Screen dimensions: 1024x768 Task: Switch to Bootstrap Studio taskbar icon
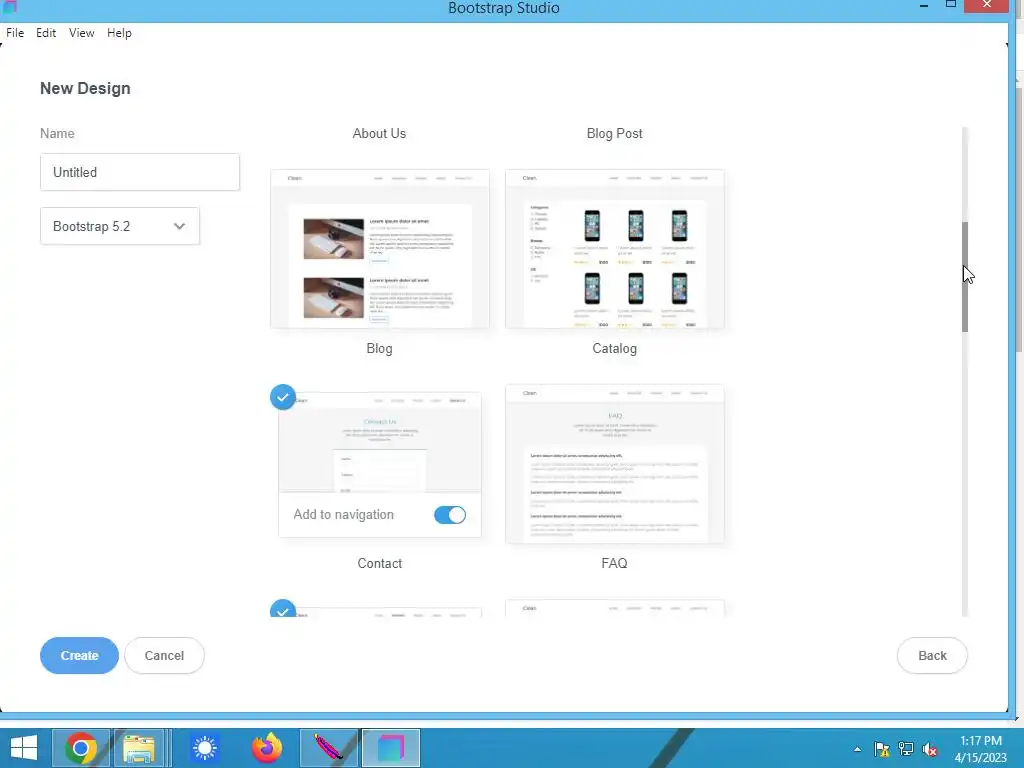click(x=391, y=748)
